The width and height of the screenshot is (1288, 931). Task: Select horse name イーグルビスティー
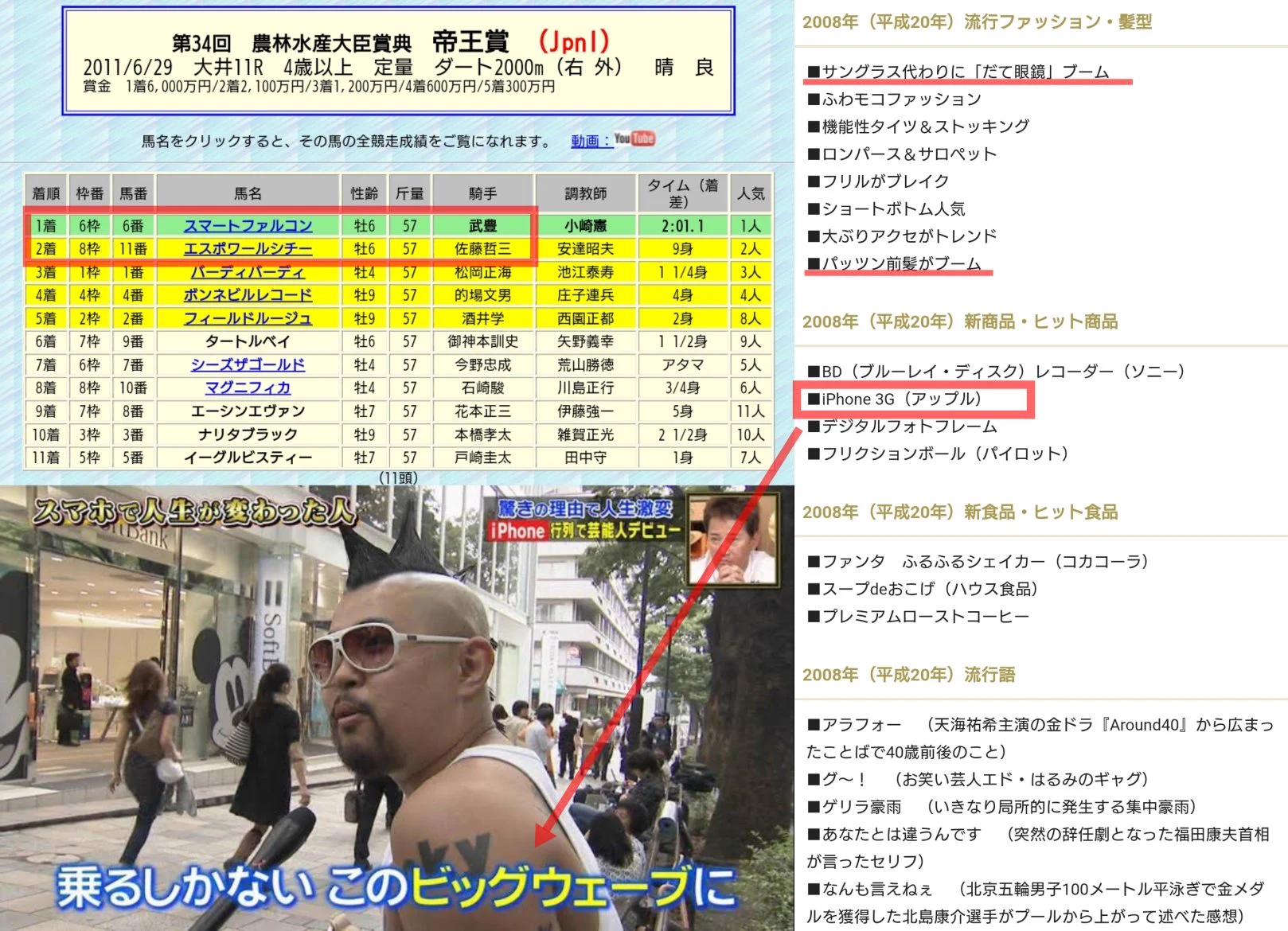(248, 458)
